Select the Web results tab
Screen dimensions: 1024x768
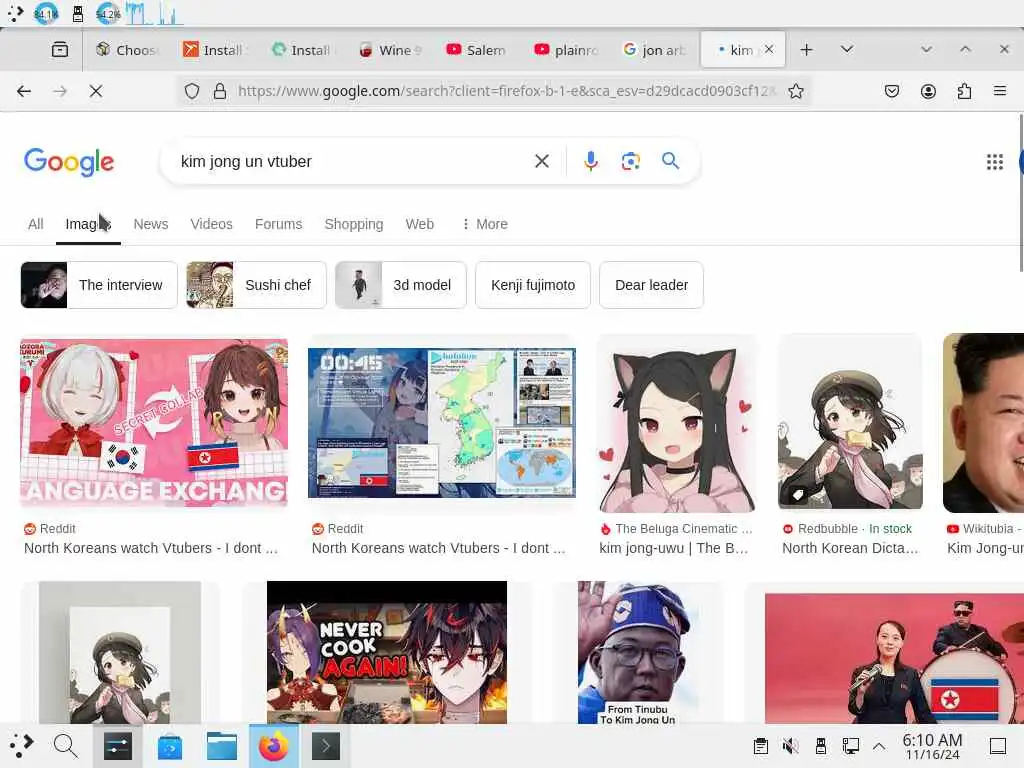click(x=419, y=224)
